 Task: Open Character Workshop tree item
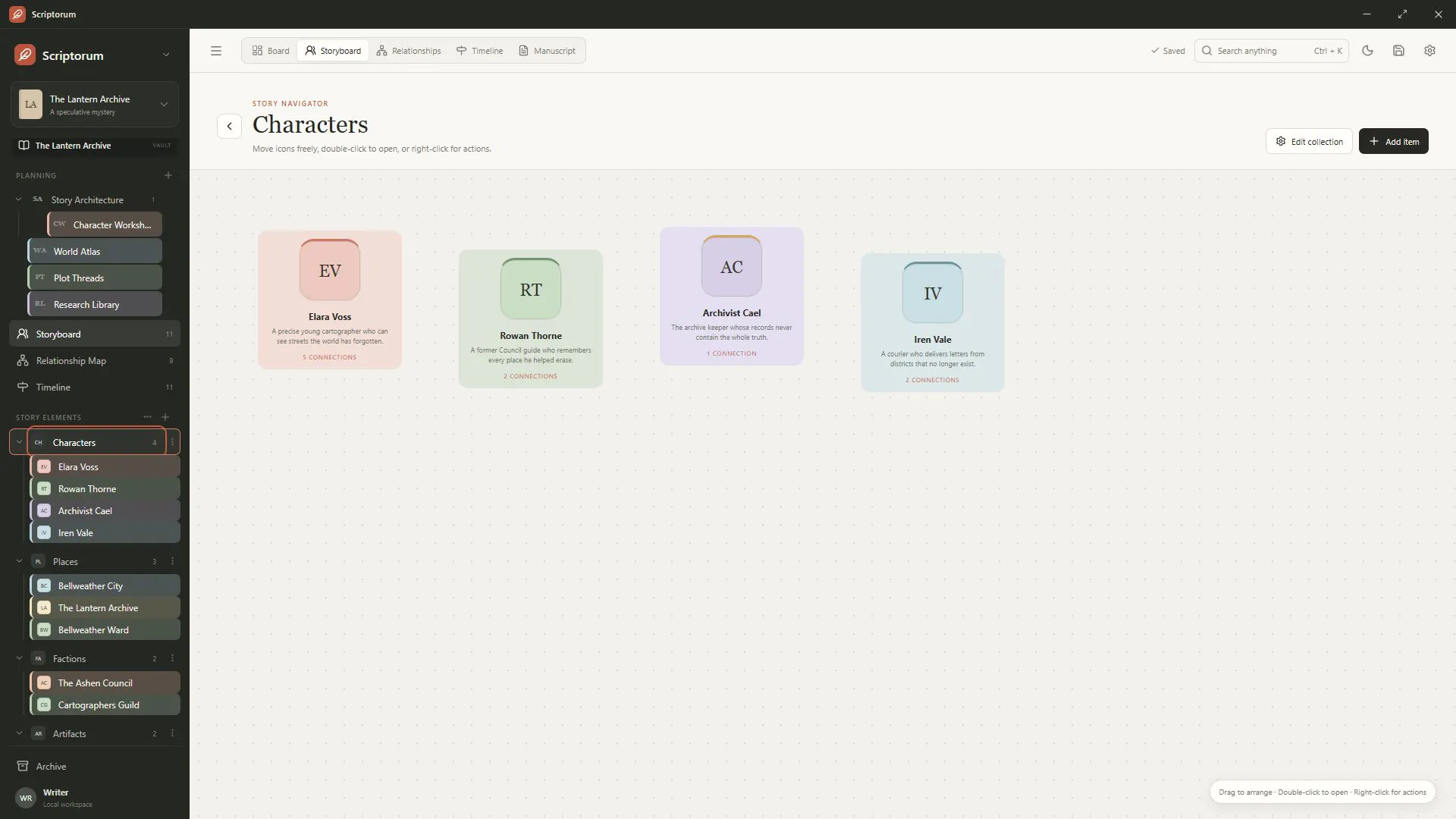click(105, 224)
